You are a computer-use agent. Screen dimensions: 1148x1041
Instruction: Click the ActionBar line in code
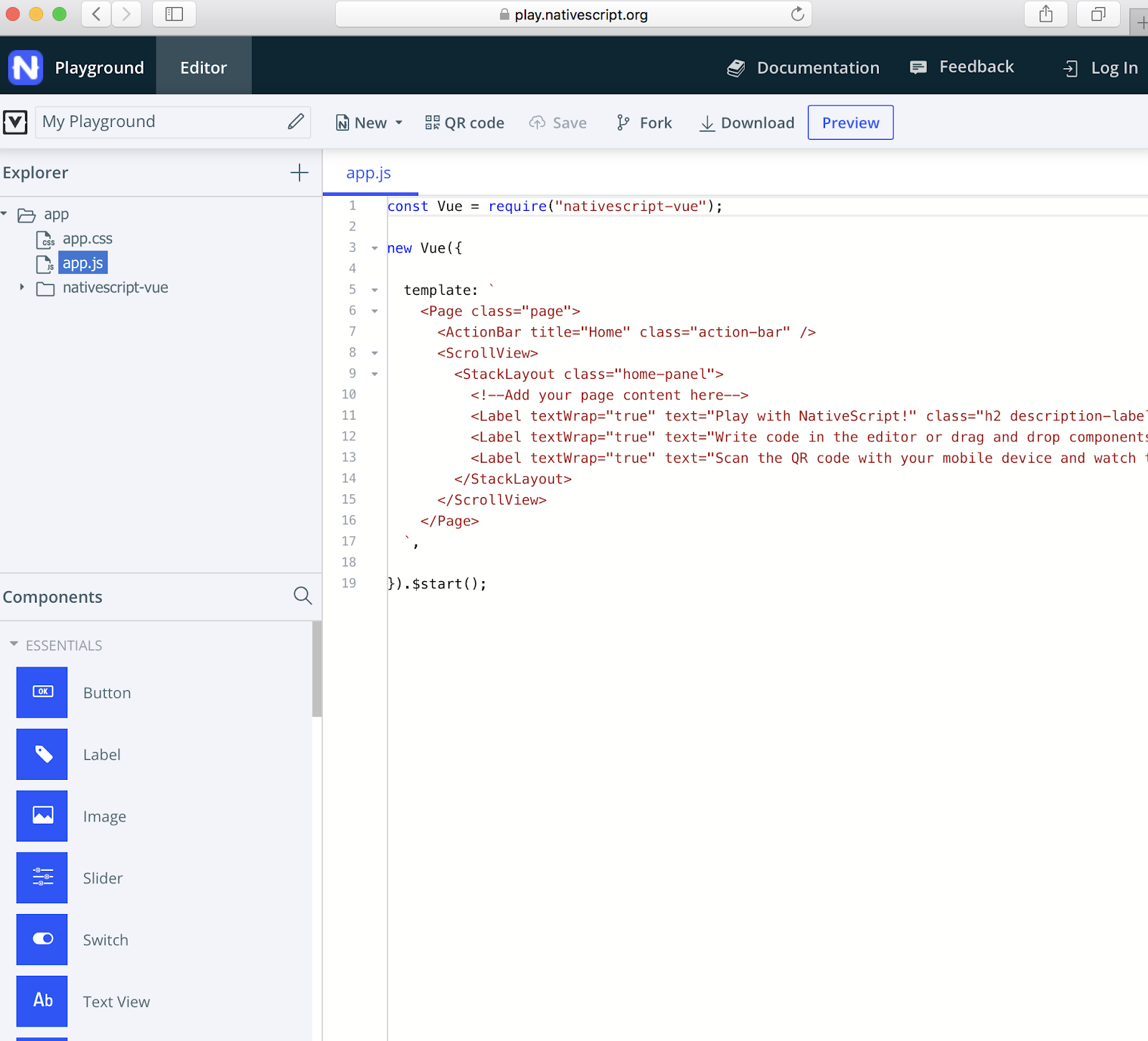(x=626, y=332)
